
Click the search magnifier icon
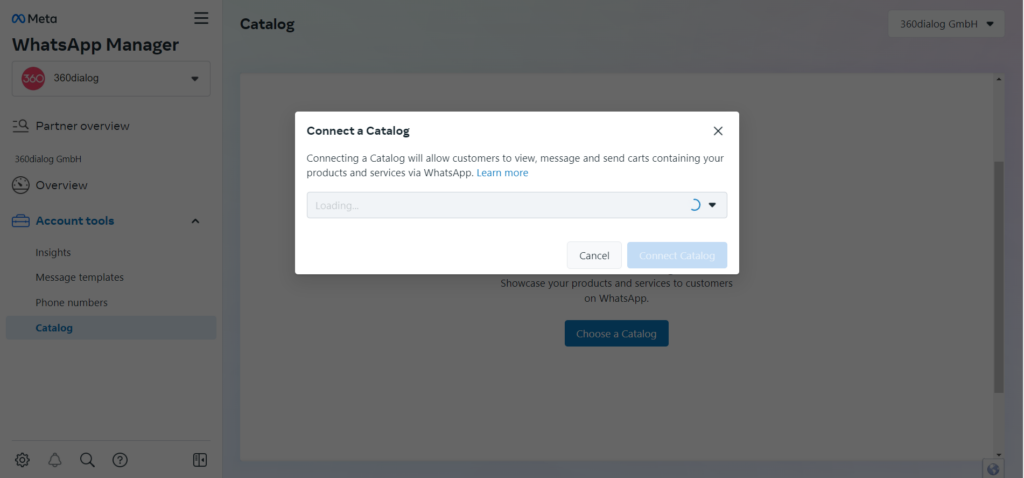(x=88, y=460)
